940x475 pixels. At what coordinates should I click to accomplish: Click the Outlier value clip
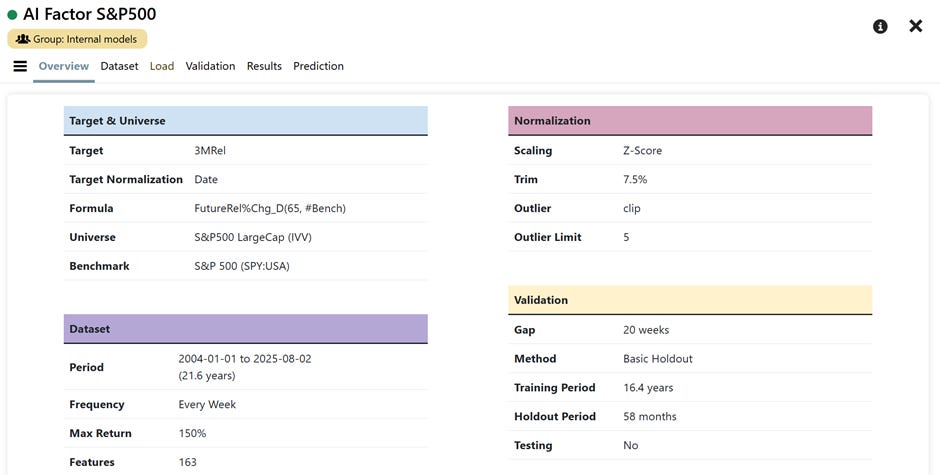(631, 208)
